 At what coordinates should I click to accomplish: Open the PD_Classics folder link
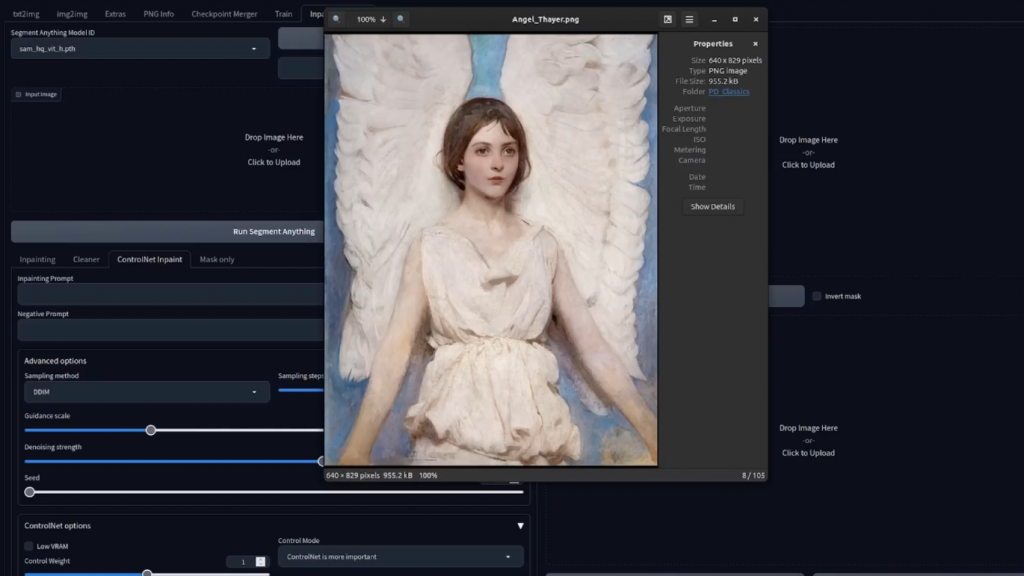(x=728, y=92)
